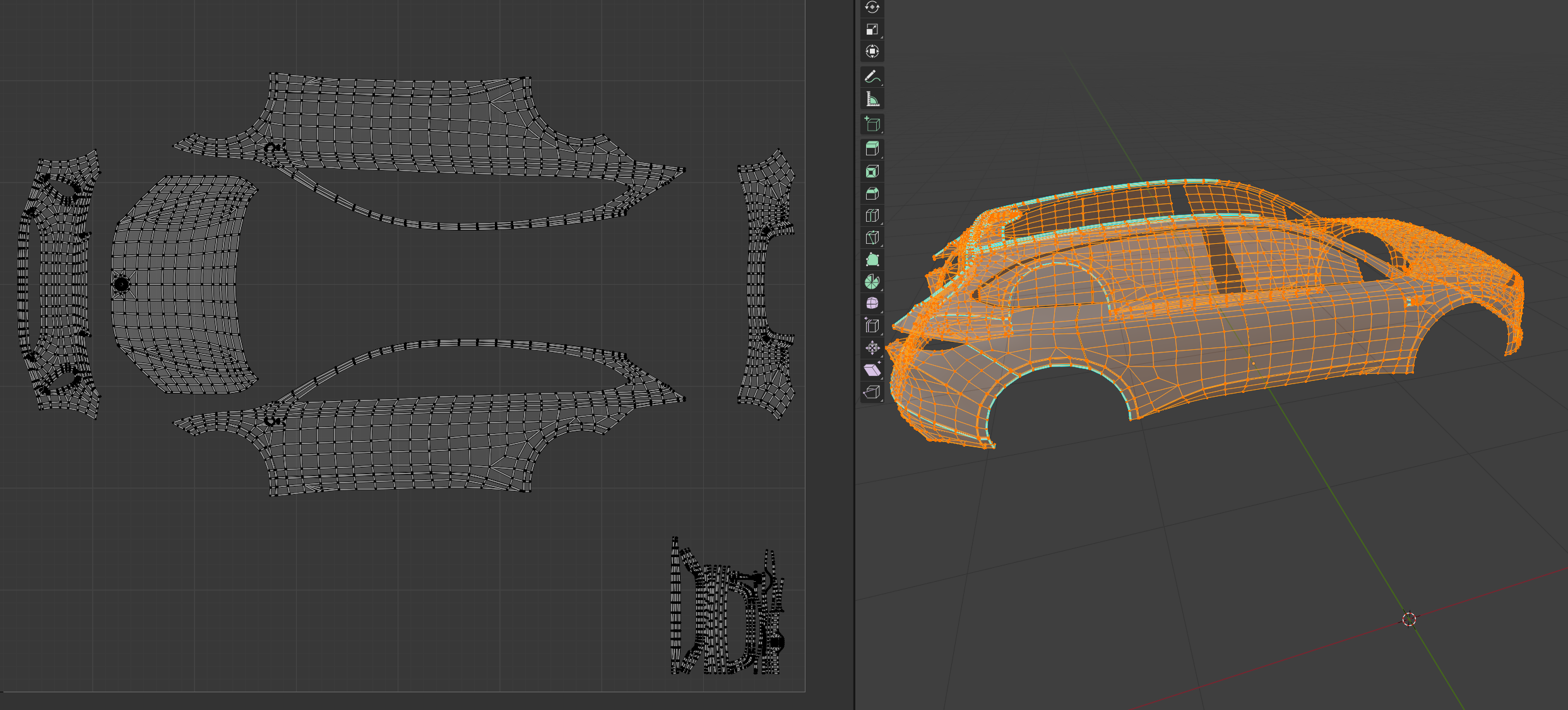Activate the Inset Faces tool
The height and width of the screenshot is (710, 1568).
tap(872, 171)
